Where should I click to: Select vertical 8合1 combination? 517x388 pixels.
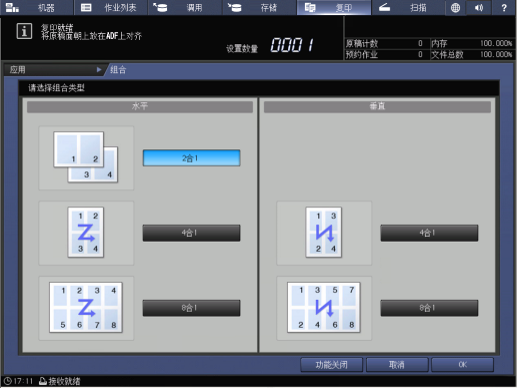click(x=429, y=308)
